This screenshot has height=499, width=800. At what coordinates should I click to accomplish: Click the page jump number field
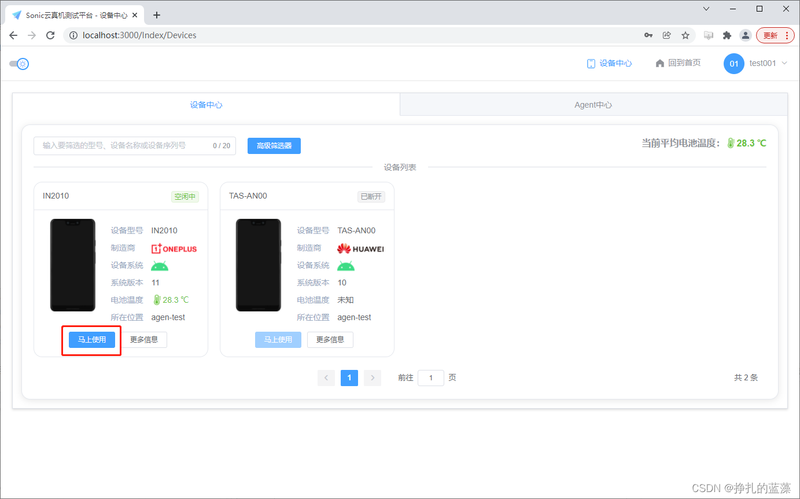[x=431, y=378]
